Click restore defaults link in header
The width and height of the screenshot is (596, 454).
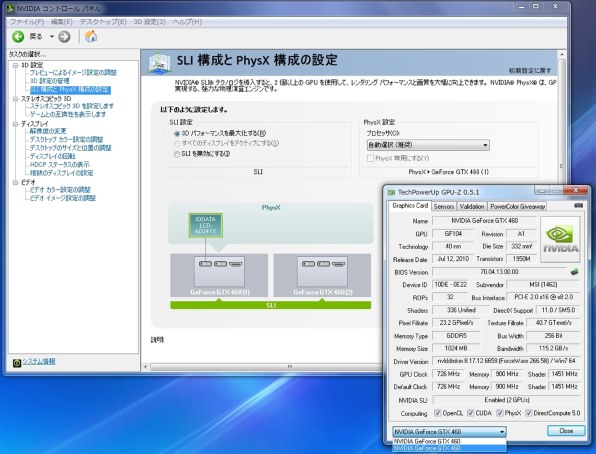[529, 71]
